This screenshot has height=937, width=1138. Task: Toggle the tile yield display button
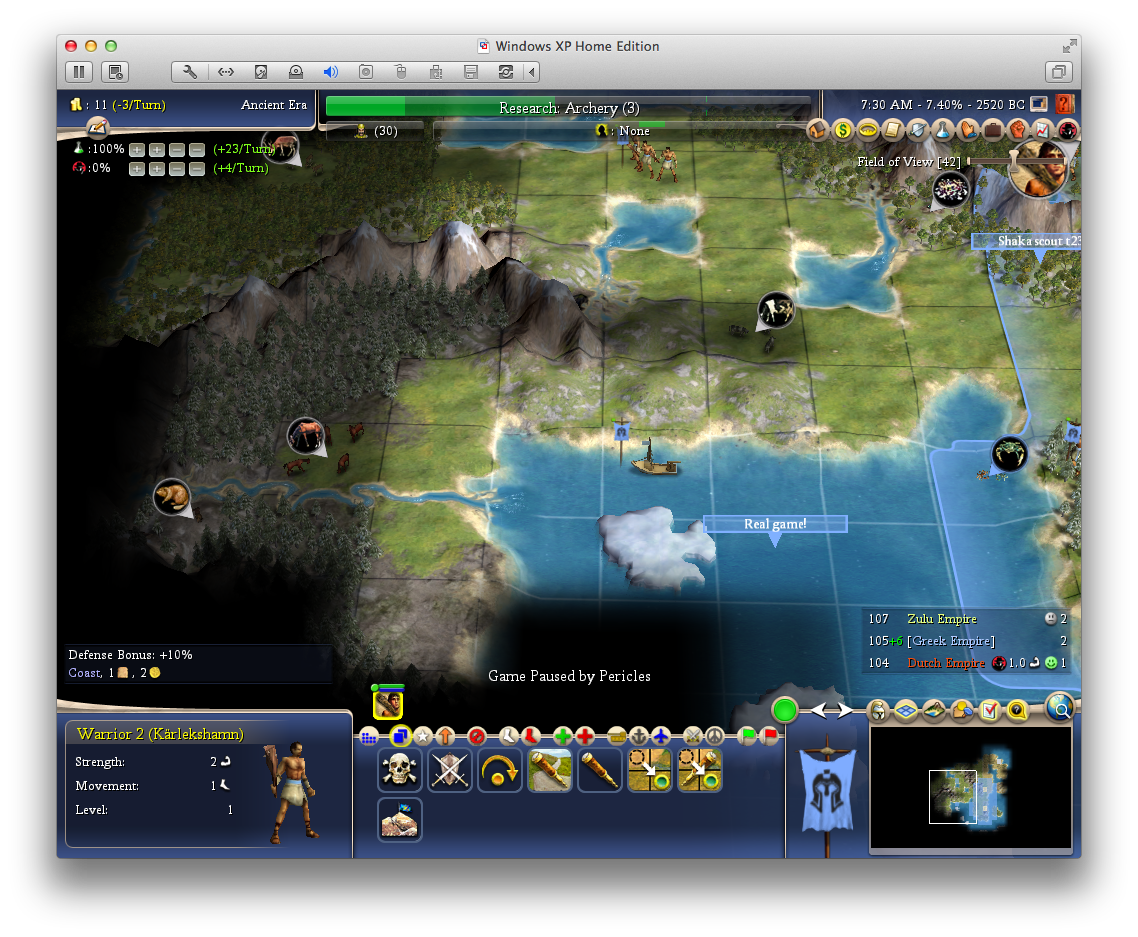[962, 711]
